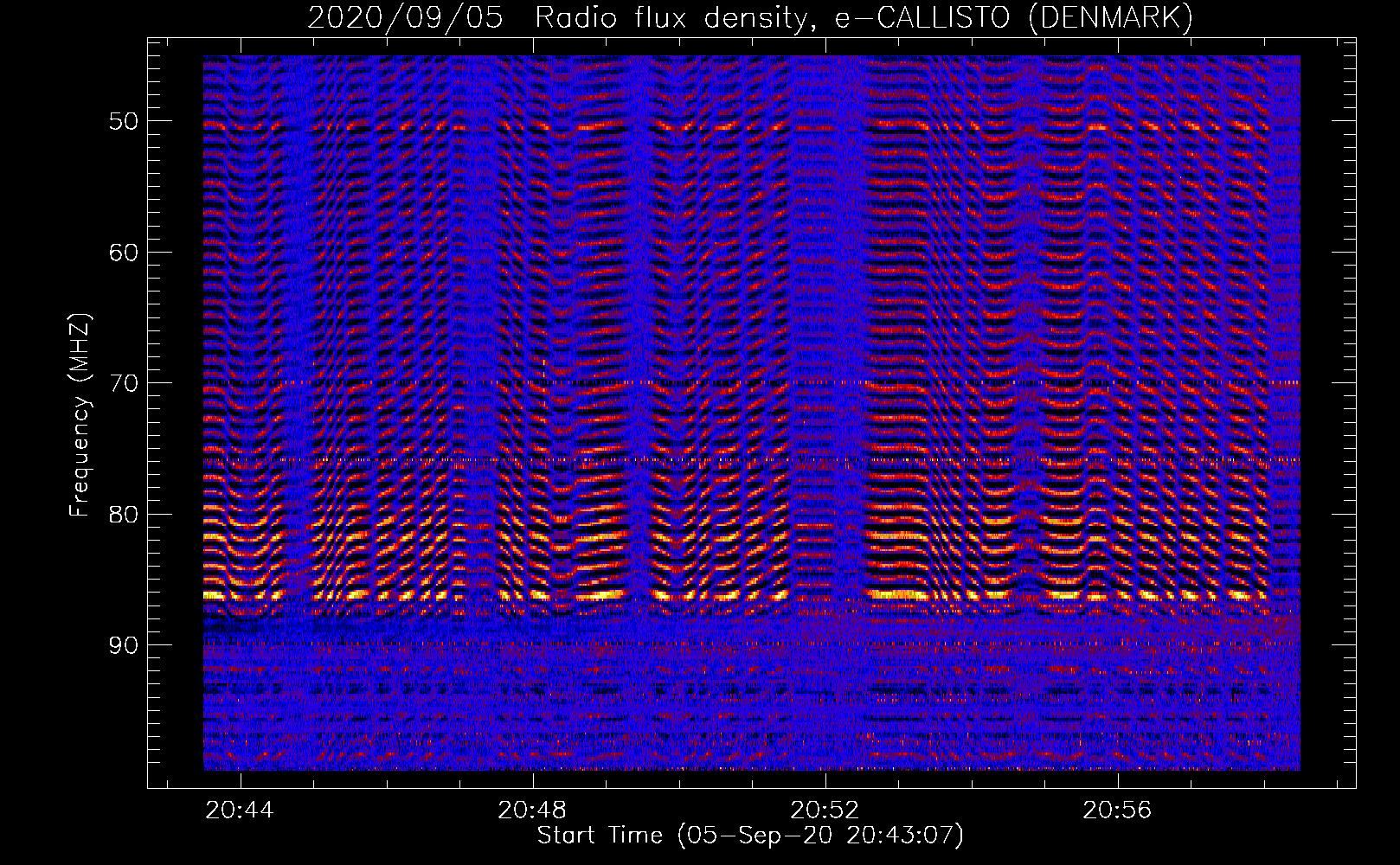Click the 20:48 time tick label
The image size is (1400, 865).
click(x=532, y=810)
